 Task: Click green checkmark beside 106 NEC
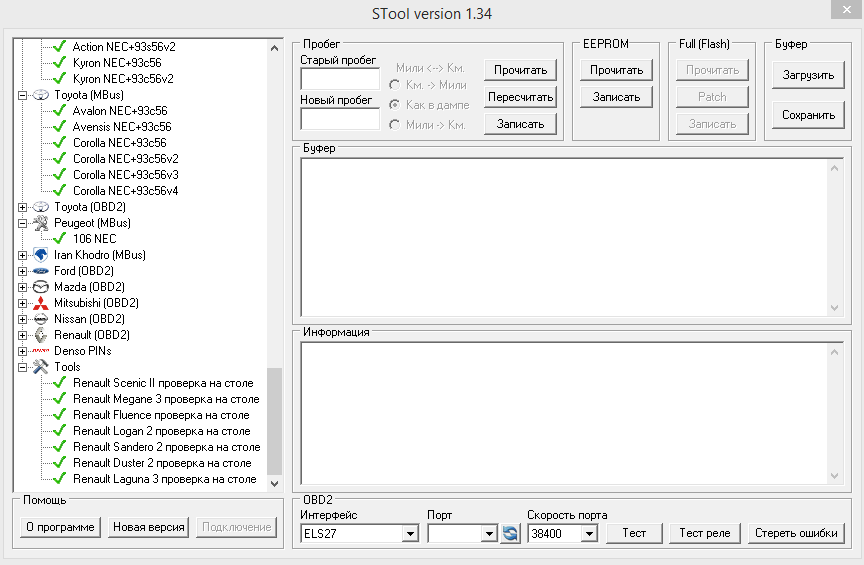[x=60, y=239]
